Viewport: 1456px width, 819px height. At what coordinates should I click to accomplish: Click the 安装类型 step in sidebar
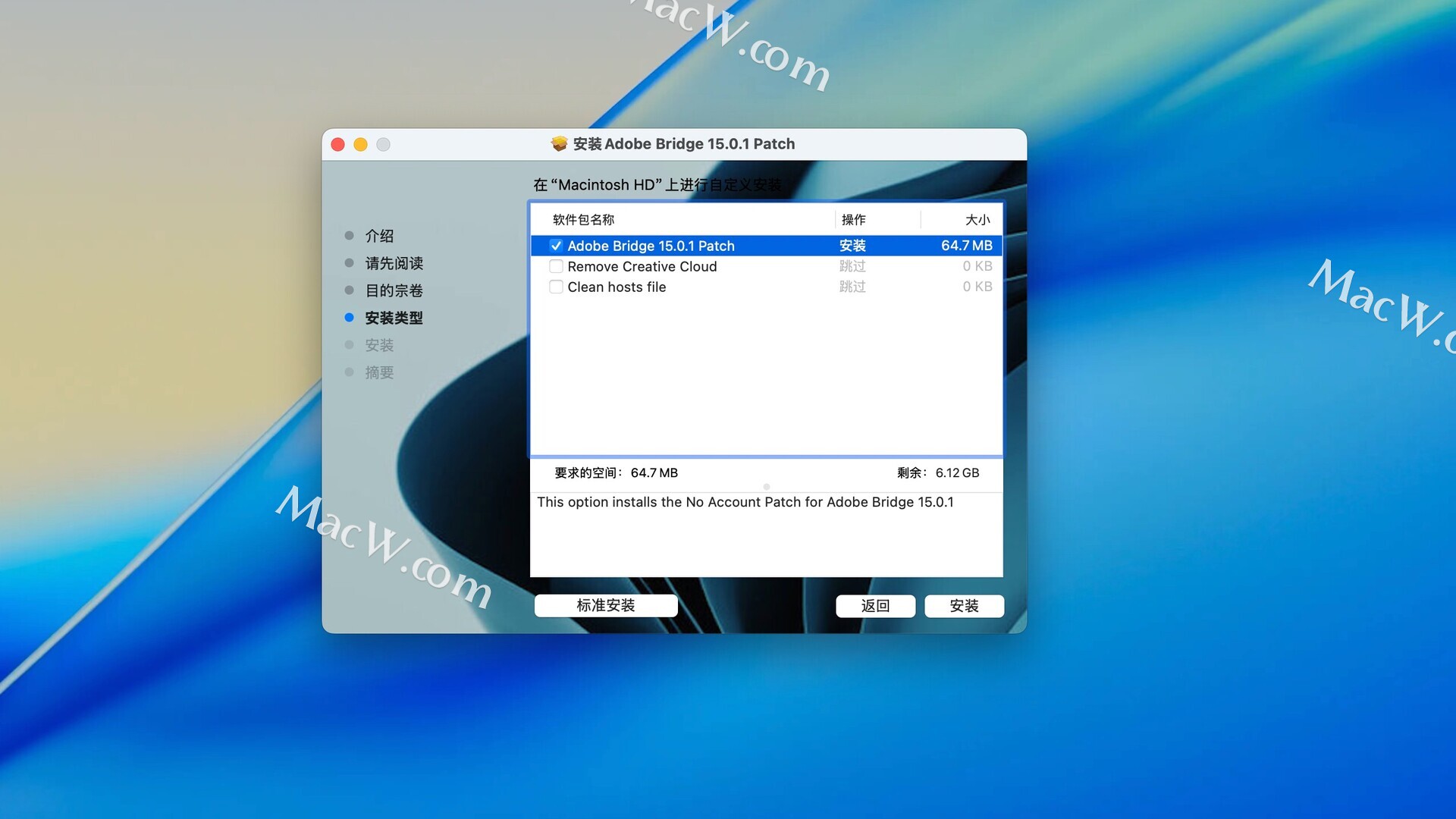tap(394, 318)
